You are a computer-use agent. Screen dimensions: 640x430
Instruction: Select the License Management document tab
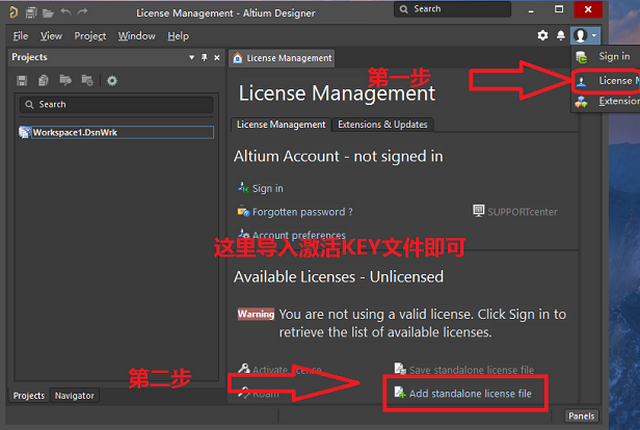pos(282,58)
